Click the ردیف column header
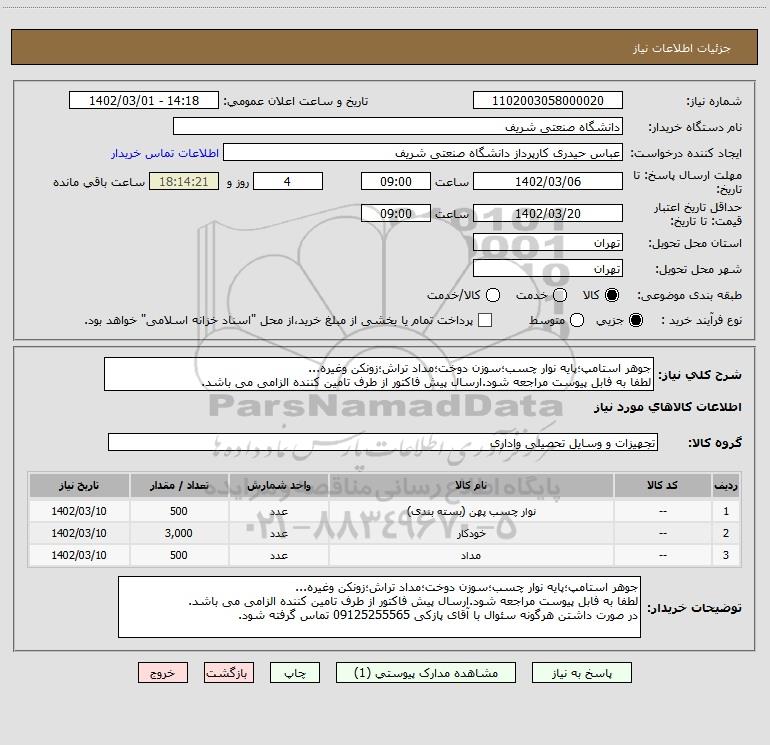Viewport: 770px width, 745px height. click(726, 486)
